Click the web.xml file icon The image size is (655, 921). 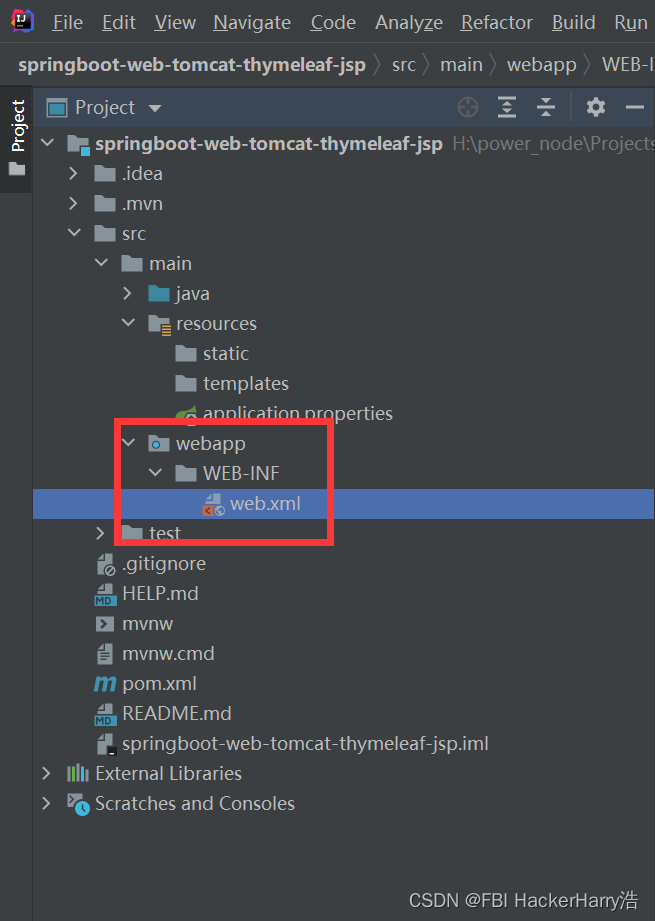(x=213, y=504)
